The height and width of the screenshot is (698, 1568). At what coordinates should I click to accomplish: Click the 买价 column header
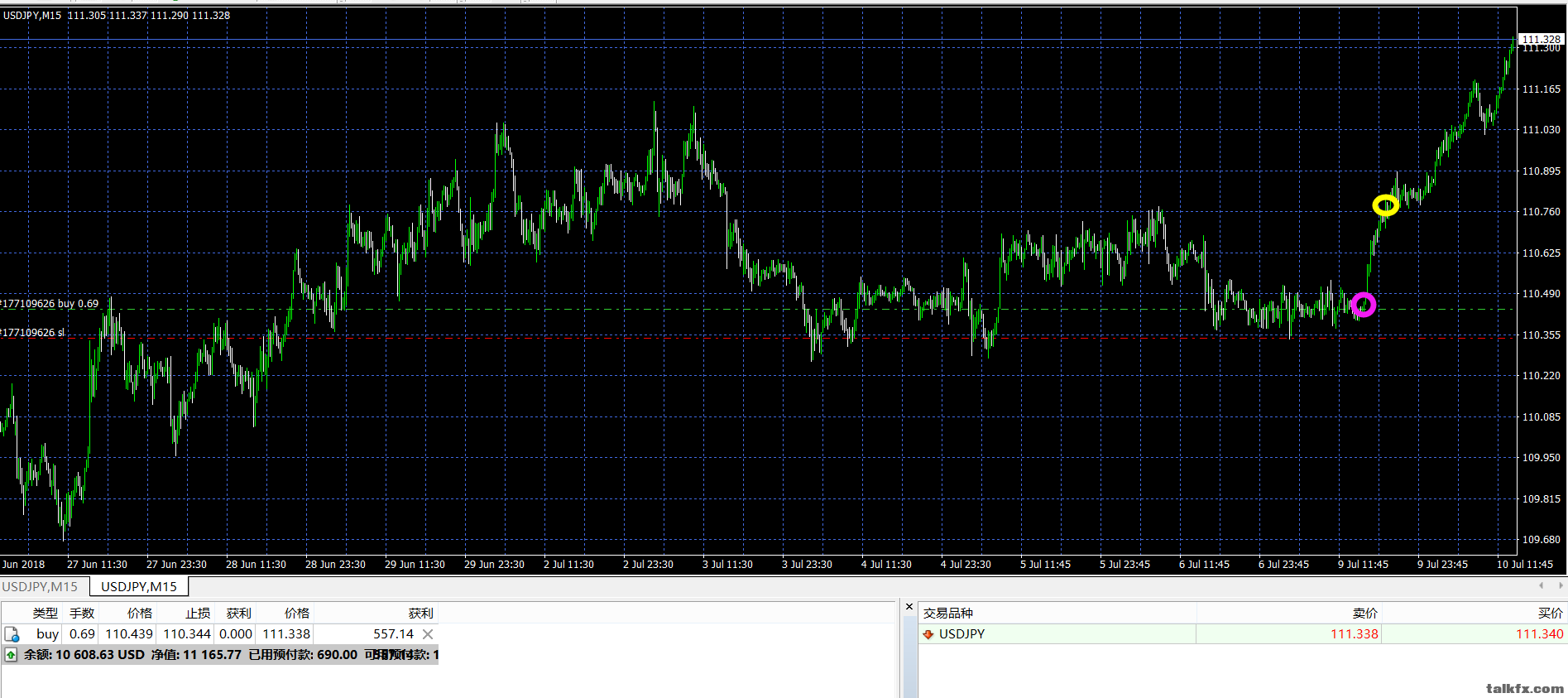coord(1551,613)
